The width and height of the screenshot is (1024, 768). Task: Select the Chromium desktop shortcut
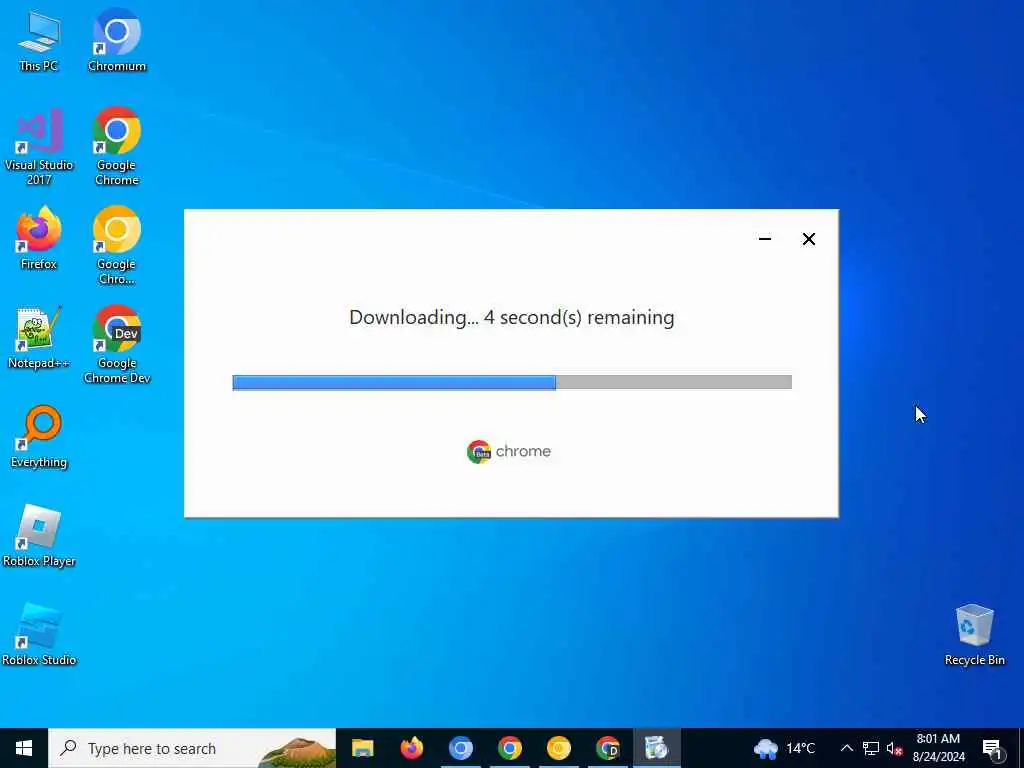117,40
